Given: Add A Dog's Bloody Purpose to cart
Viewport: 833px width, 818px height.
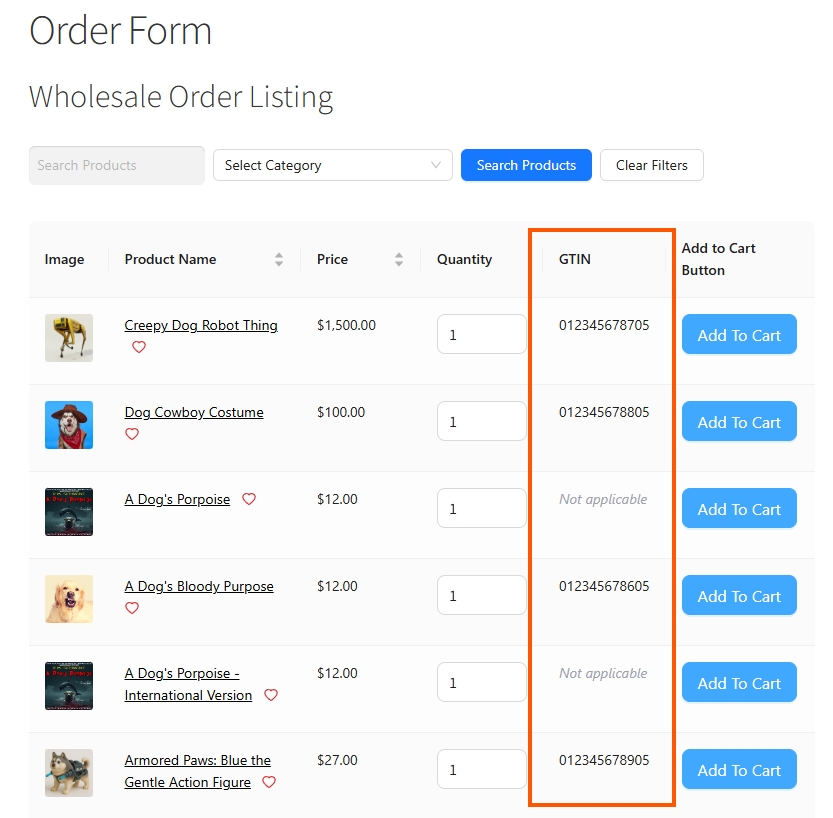Looking at the screenshot, I should click(739, 596).
